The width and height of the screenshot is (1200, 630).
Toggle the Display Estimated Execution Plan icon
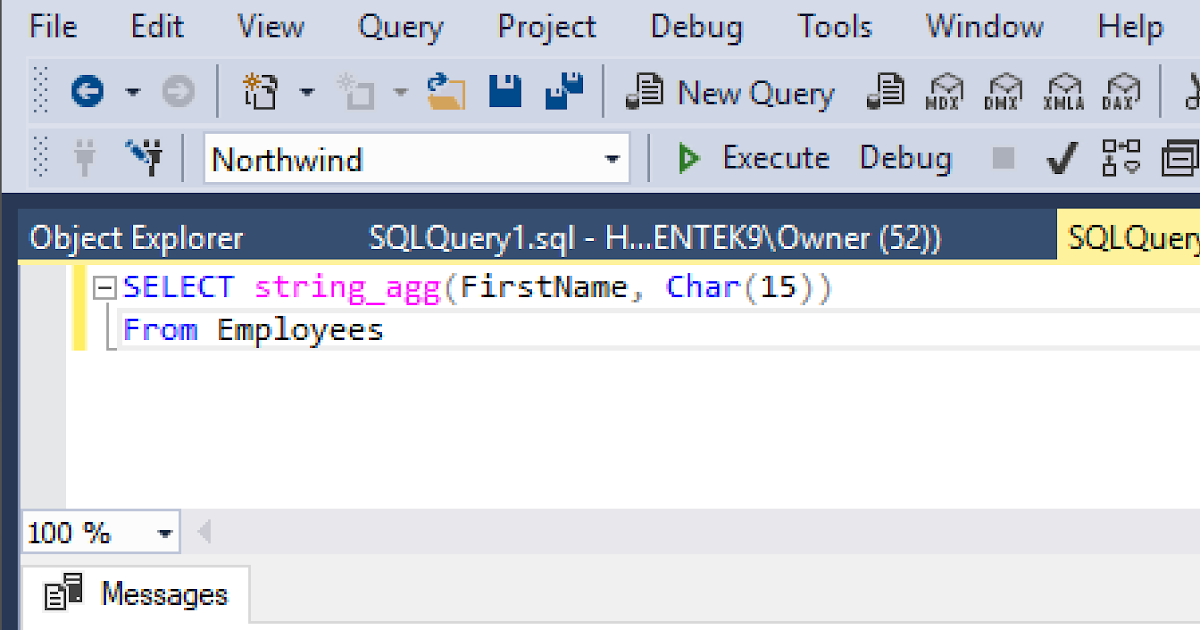coord(1120,157)
